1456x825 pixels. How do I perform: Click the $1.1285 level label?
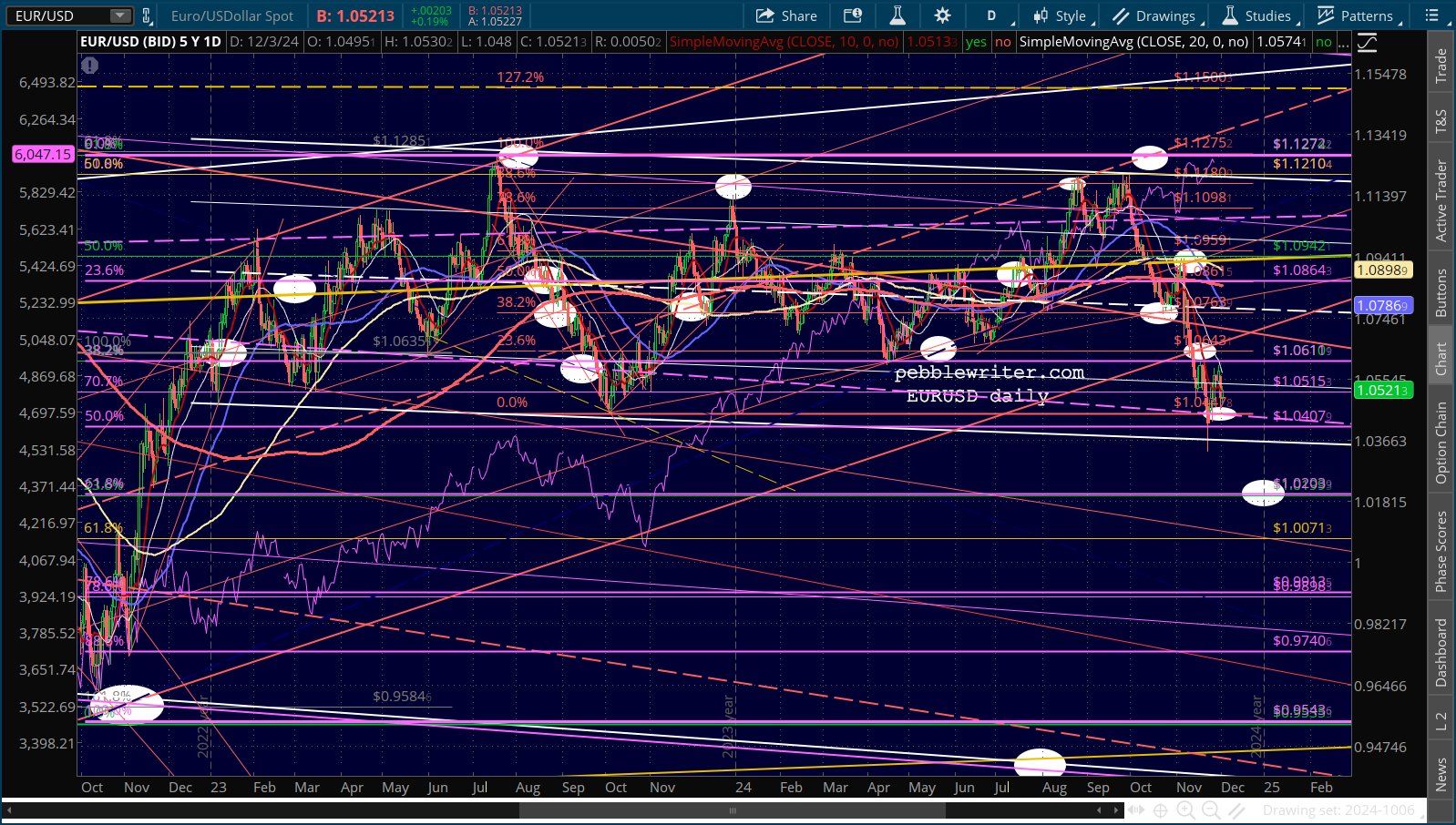coord(401,140)
